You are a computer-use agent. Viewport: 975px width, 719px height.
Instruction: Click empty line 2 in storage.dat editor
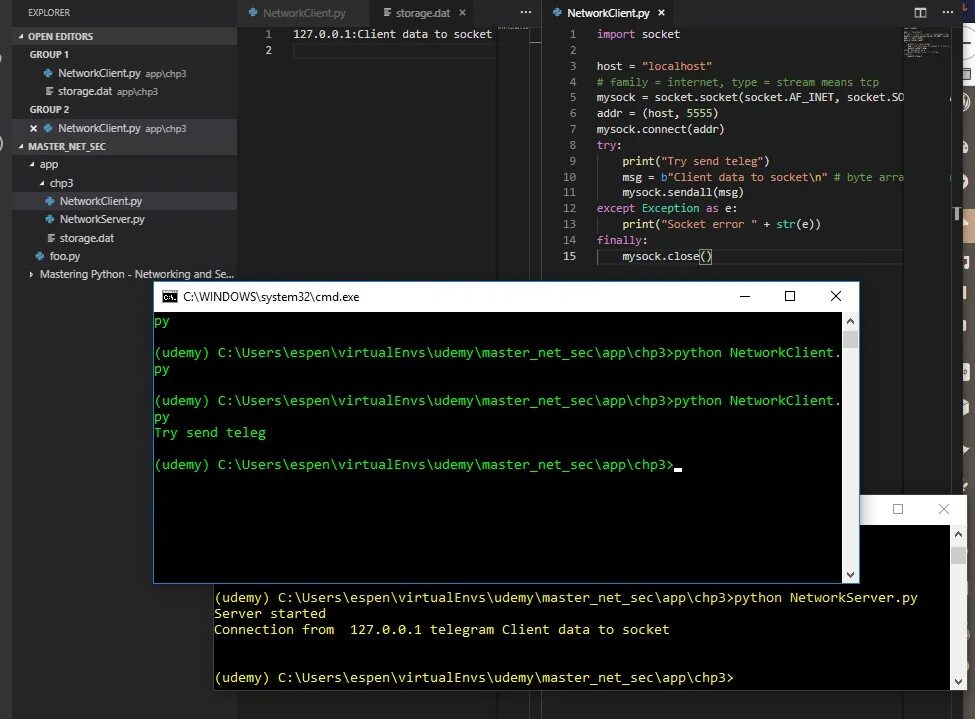[x=394, y=50]
